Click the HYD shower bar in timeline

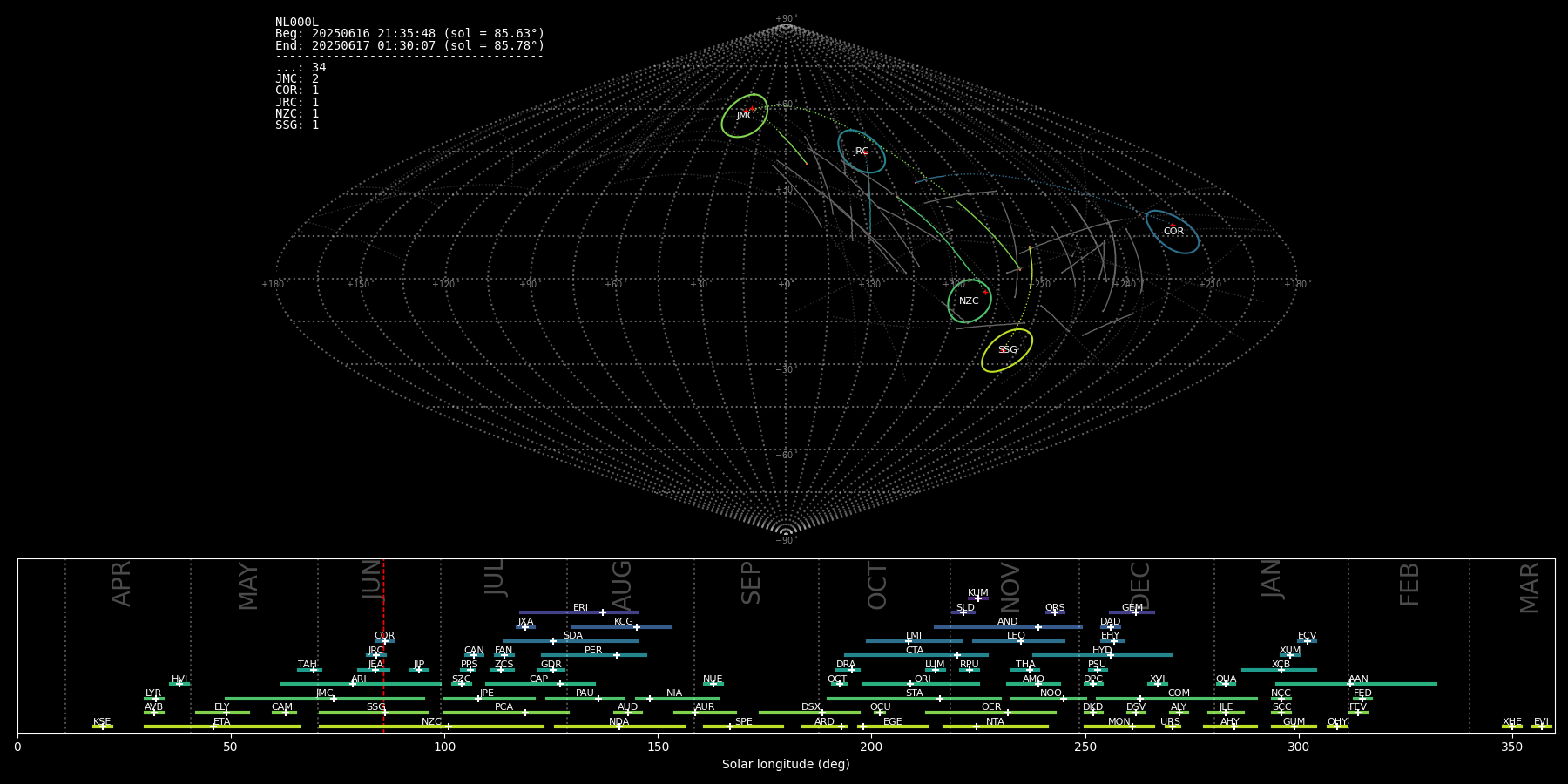[1102, 655]
